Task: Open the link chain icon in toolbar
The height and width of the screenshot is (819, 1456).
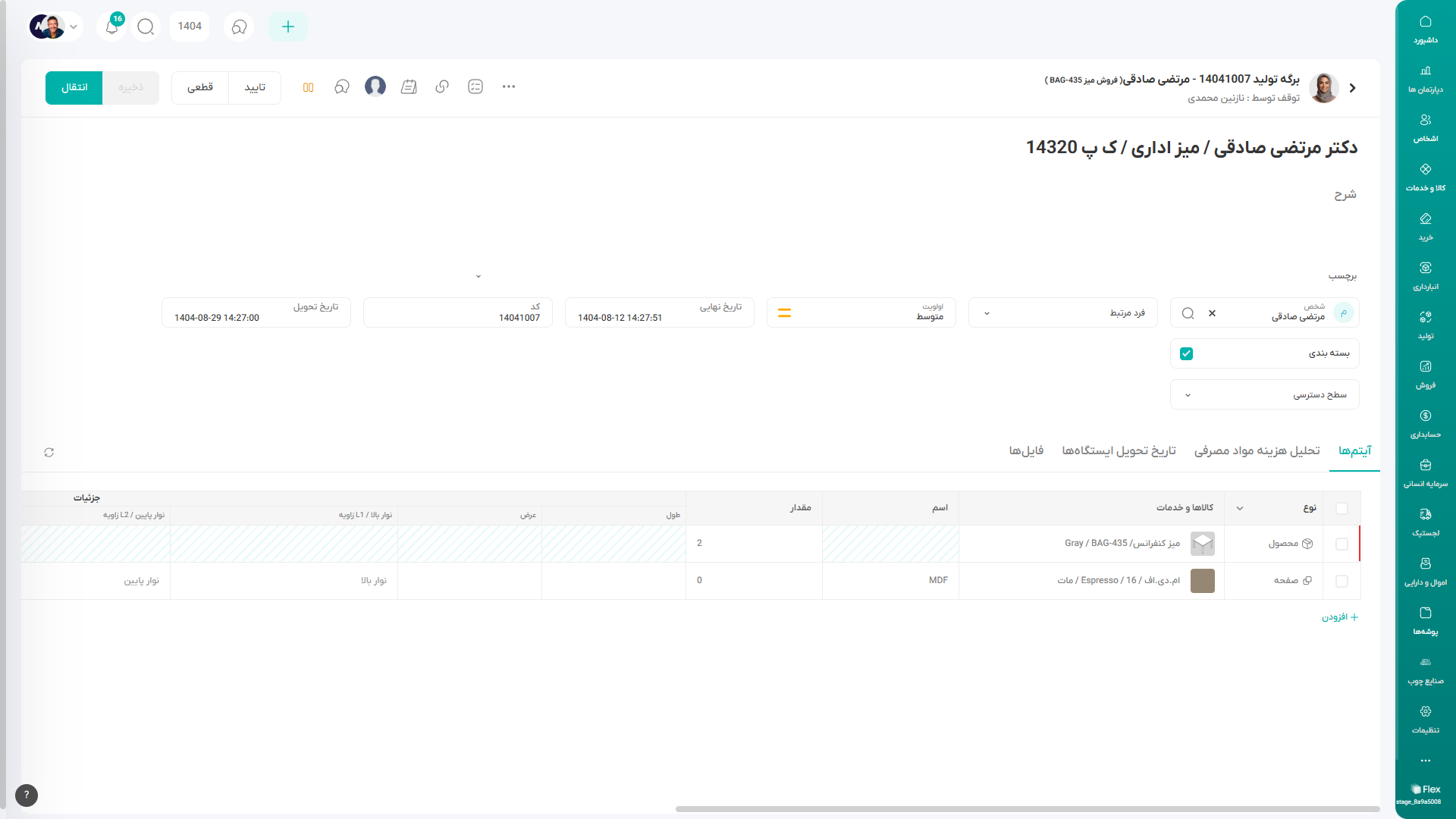Action: (x=442, y=87)
